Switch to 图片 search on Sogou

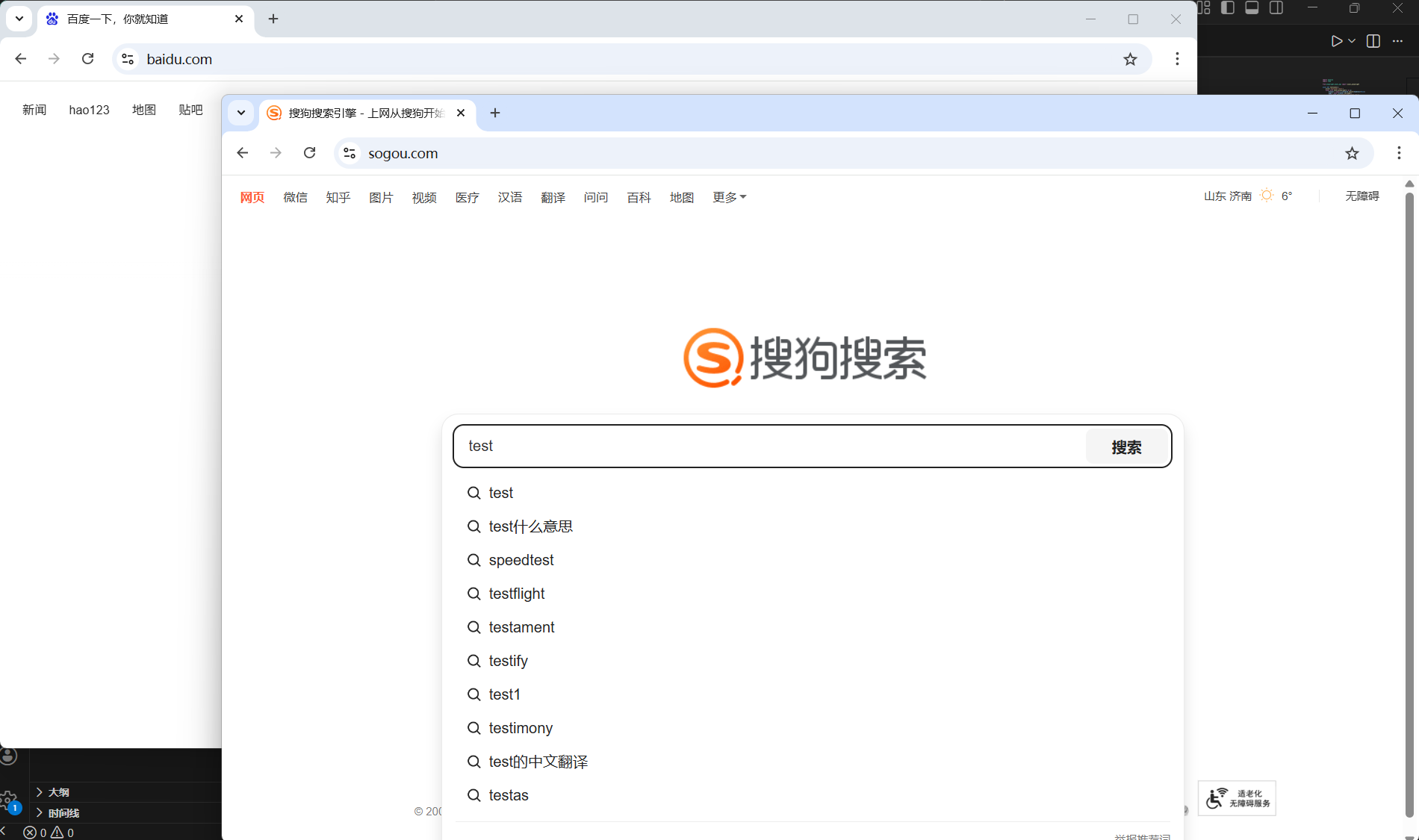pyautogui.click(x=381, y=197)
